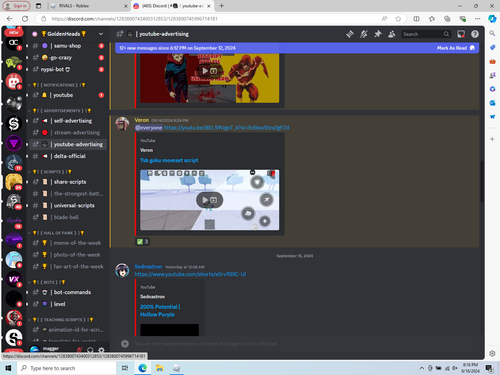500x375 pixels.
Task: Open nypsi-bot channel
Action: [67, 69]
